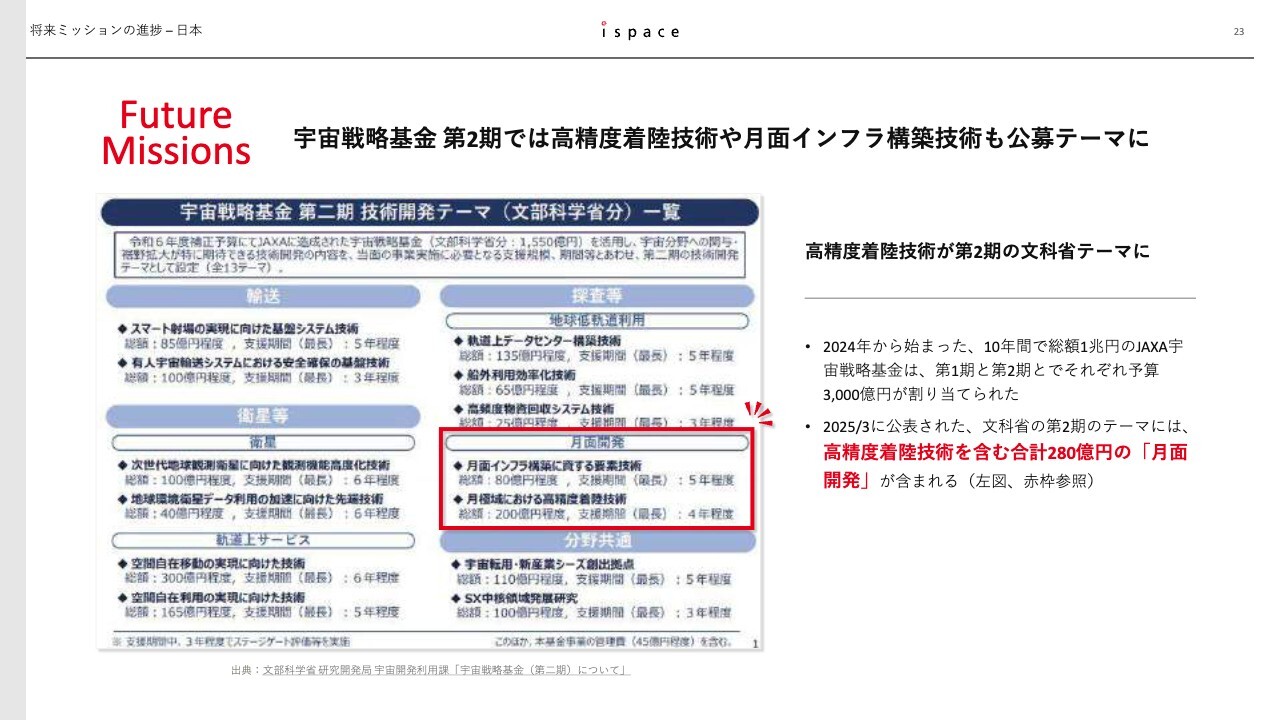This screenshot has height=720, width=1280.
Task: Click the subheading 高精度着陸技術が第2期の文科省テーマに
Action: click(x=978, y=252)
